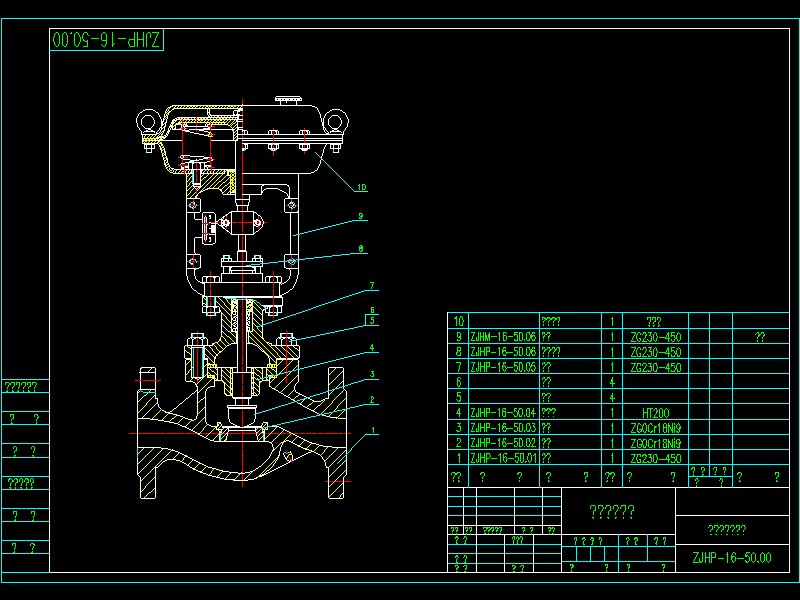This screenshot has height=600, width=800.
Task: Select callout number 1 near valve body flange
Action: (x=373, y=430)
